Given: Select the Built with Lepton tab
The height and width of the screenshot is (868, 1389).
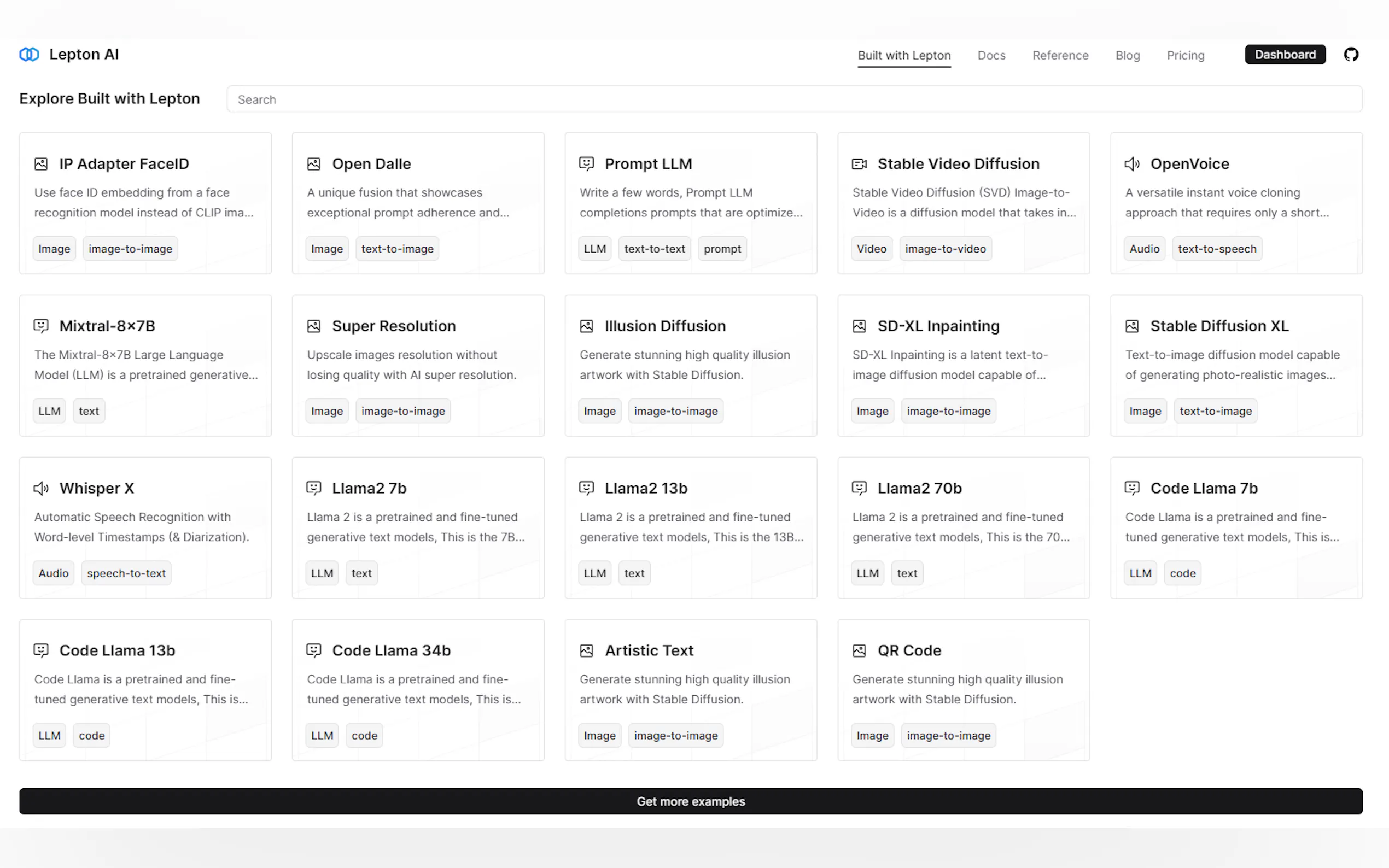Looking at the screenshot, I should 904,56.
